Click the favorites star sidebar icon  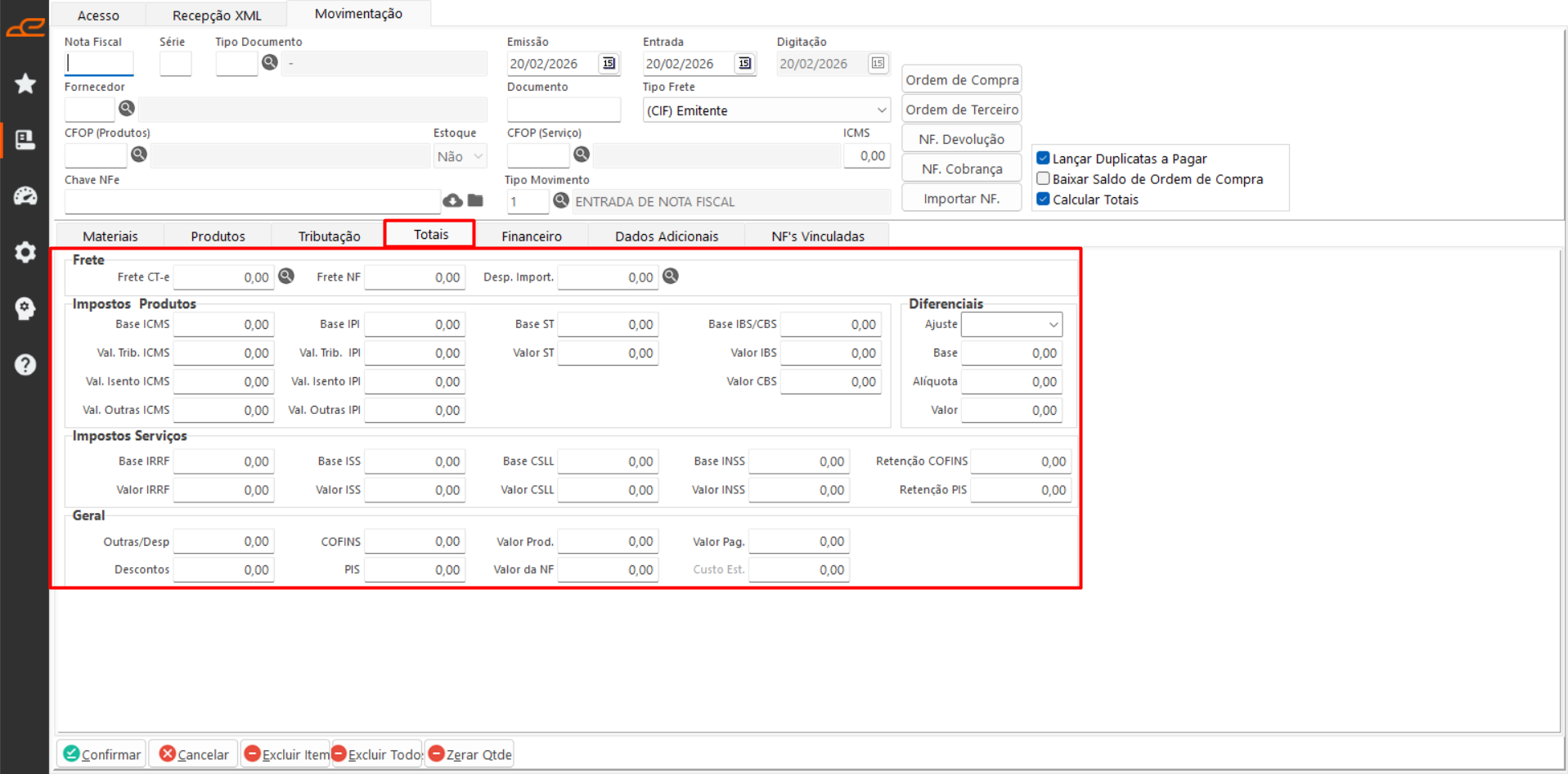point(25,83)
